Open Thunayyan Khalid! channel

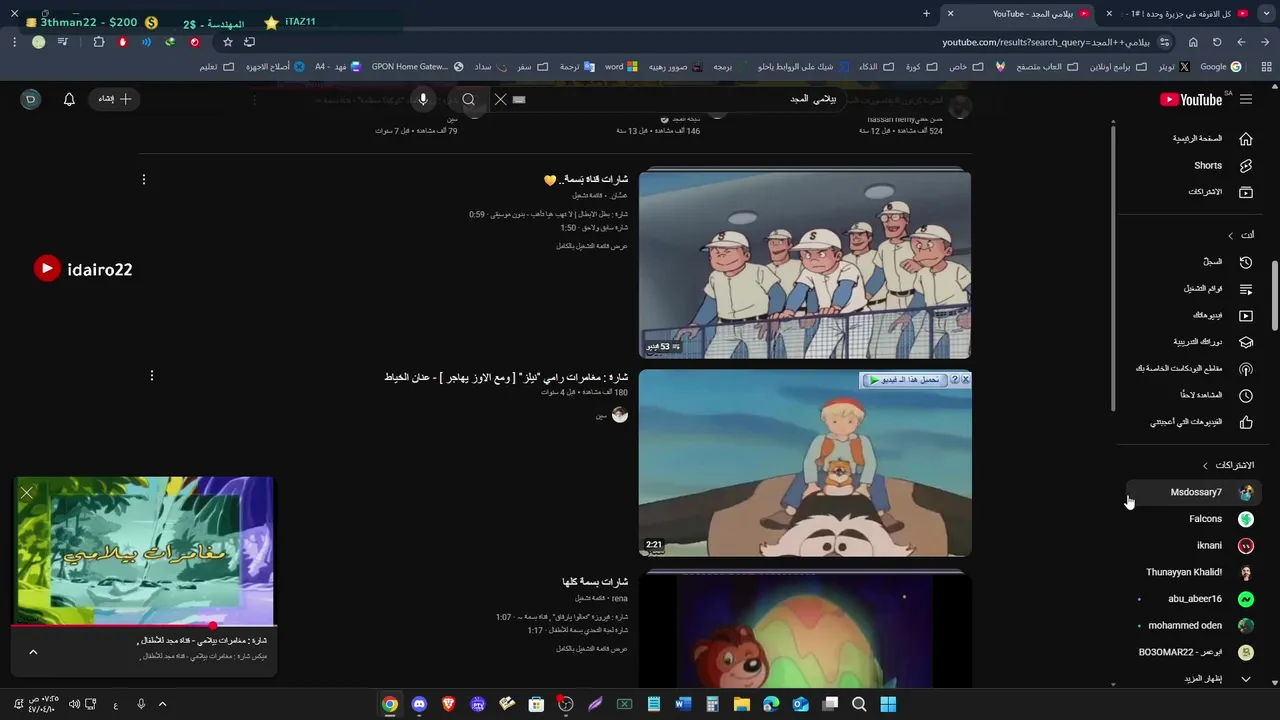click(x=1193, y=573)
